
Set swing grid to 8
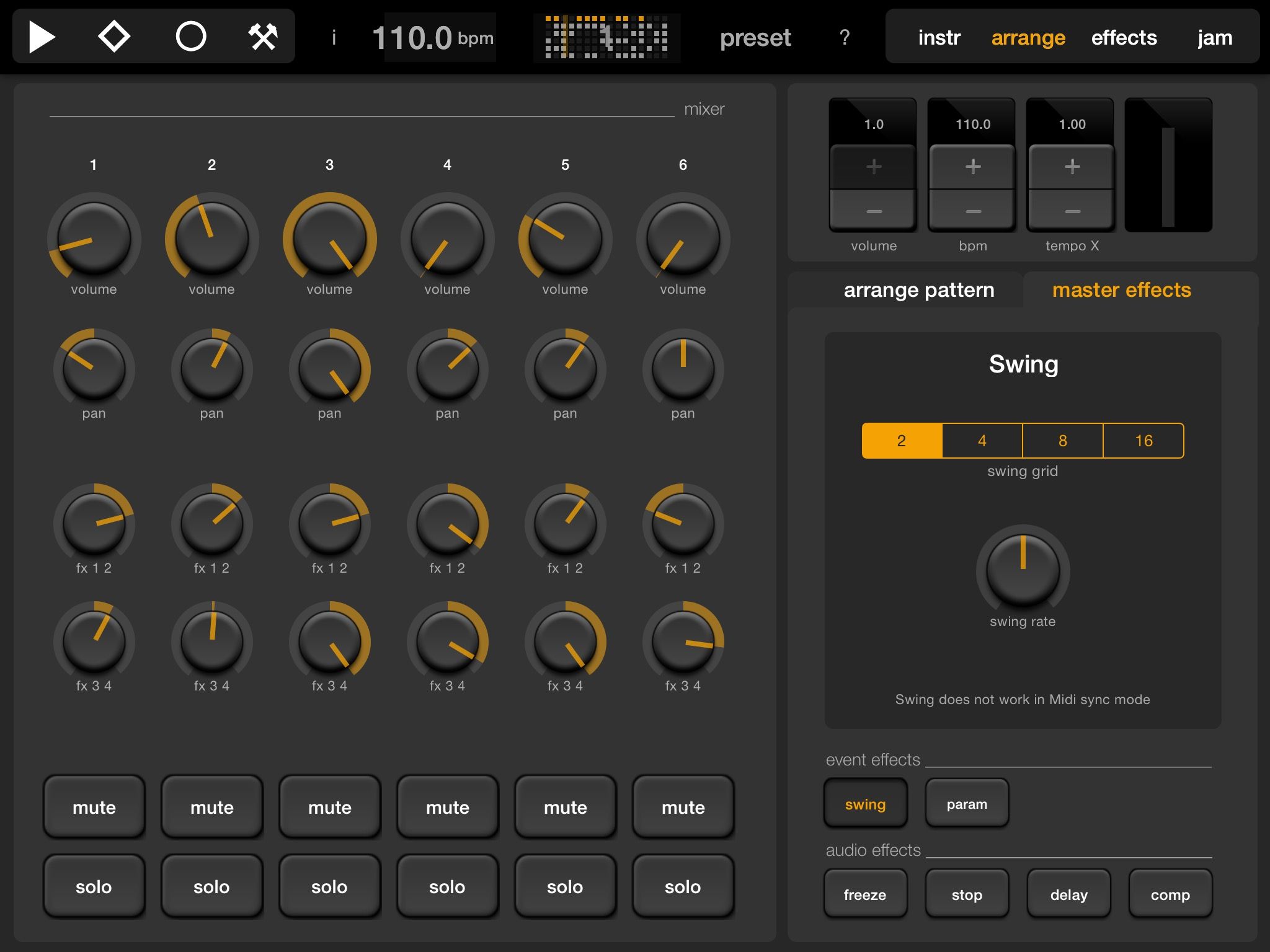click(1063, 441)
